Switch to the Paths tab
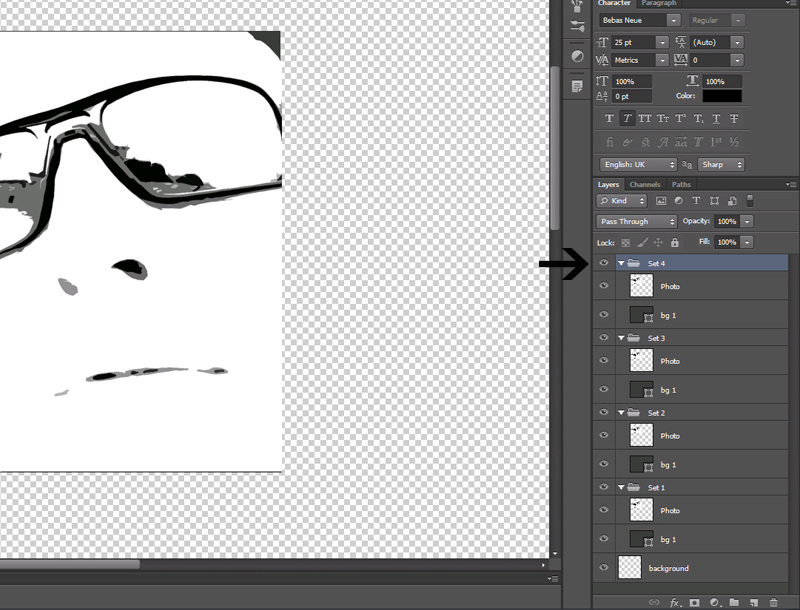This screenshot has height=610, width=800. coord(681,185)
